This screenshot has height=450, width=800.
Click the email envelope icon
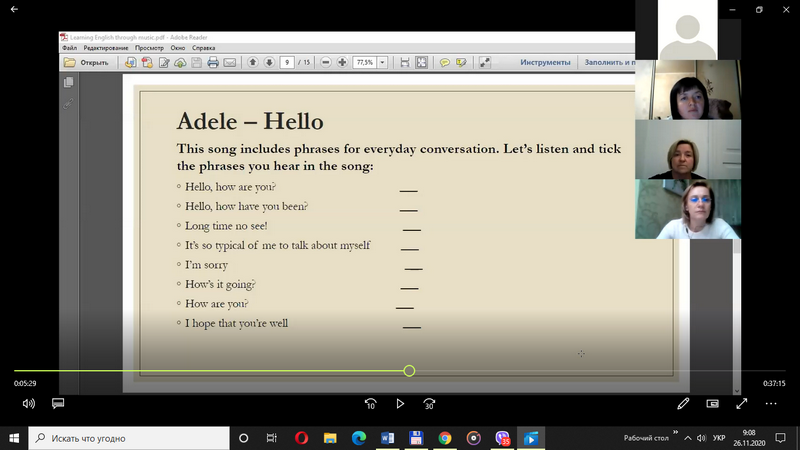(230, 62)
